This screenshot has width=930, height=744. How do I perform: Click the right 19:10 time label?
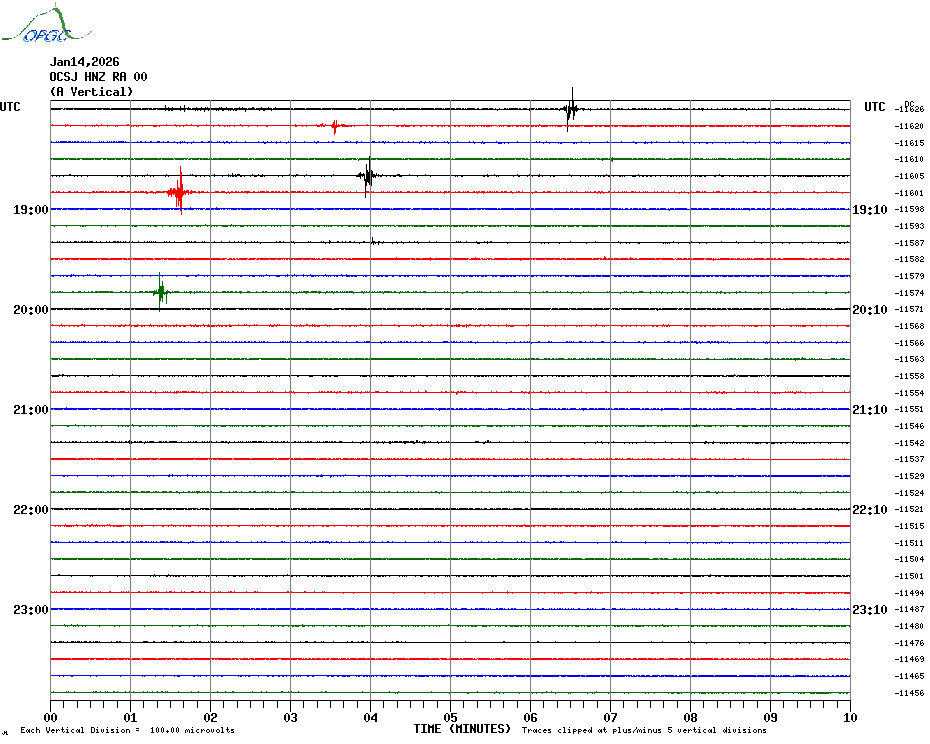point(870,209)
